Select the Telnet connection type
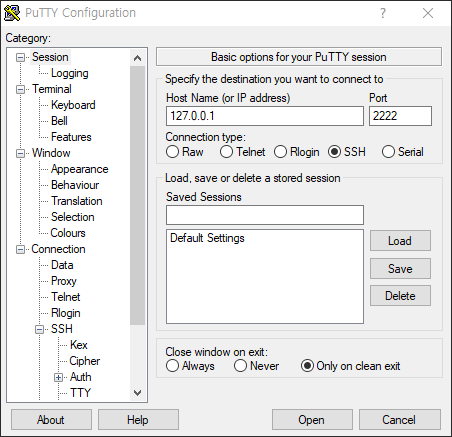The image size is (452, 437). coord(226,152)
